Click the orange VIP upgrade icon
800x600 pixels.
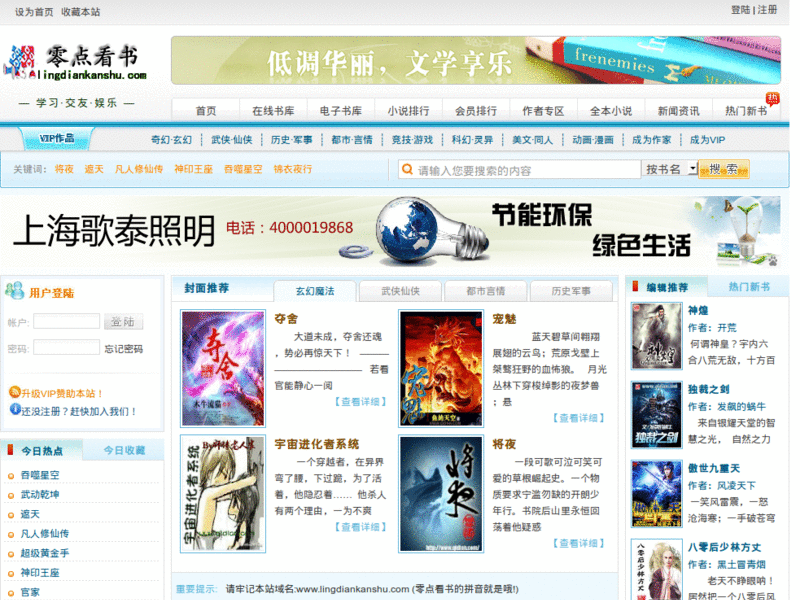[x=14, y=392]
